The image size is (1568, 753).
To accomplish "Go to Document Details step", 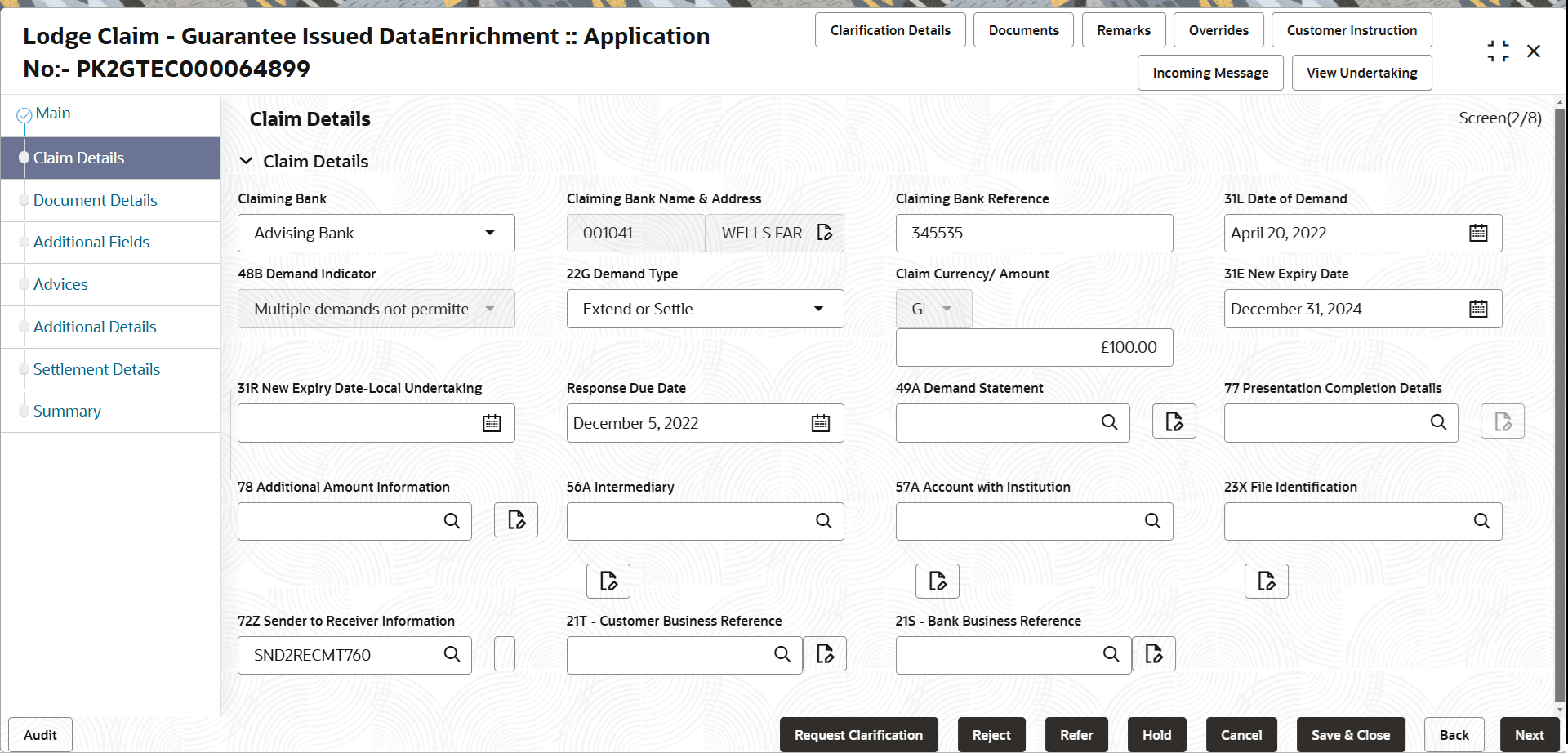I will coord(96,200).
